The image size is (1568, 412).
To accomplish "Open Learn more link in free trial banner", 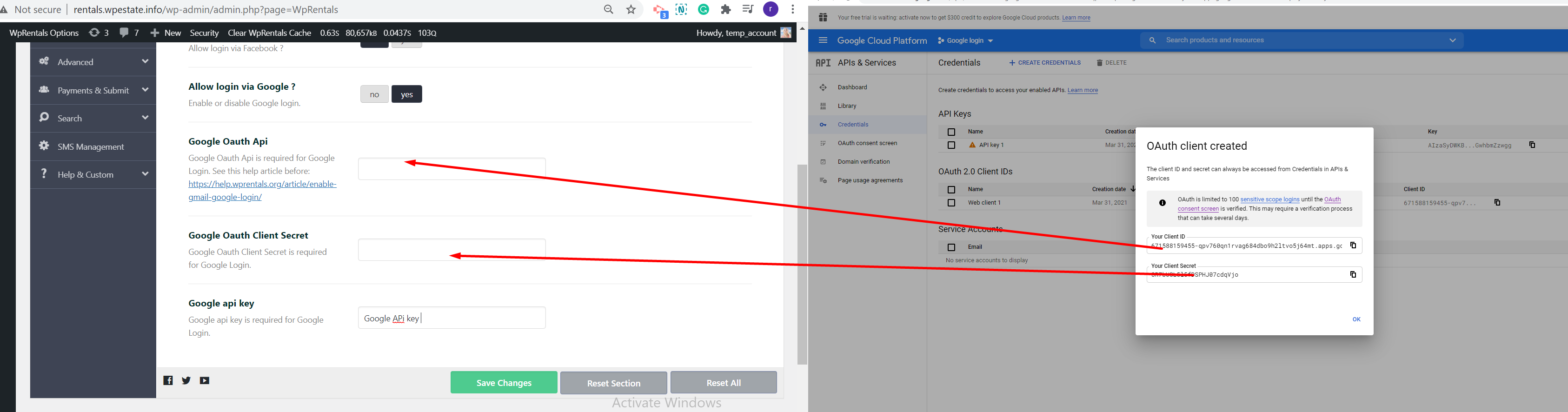I will [1076, 18].
